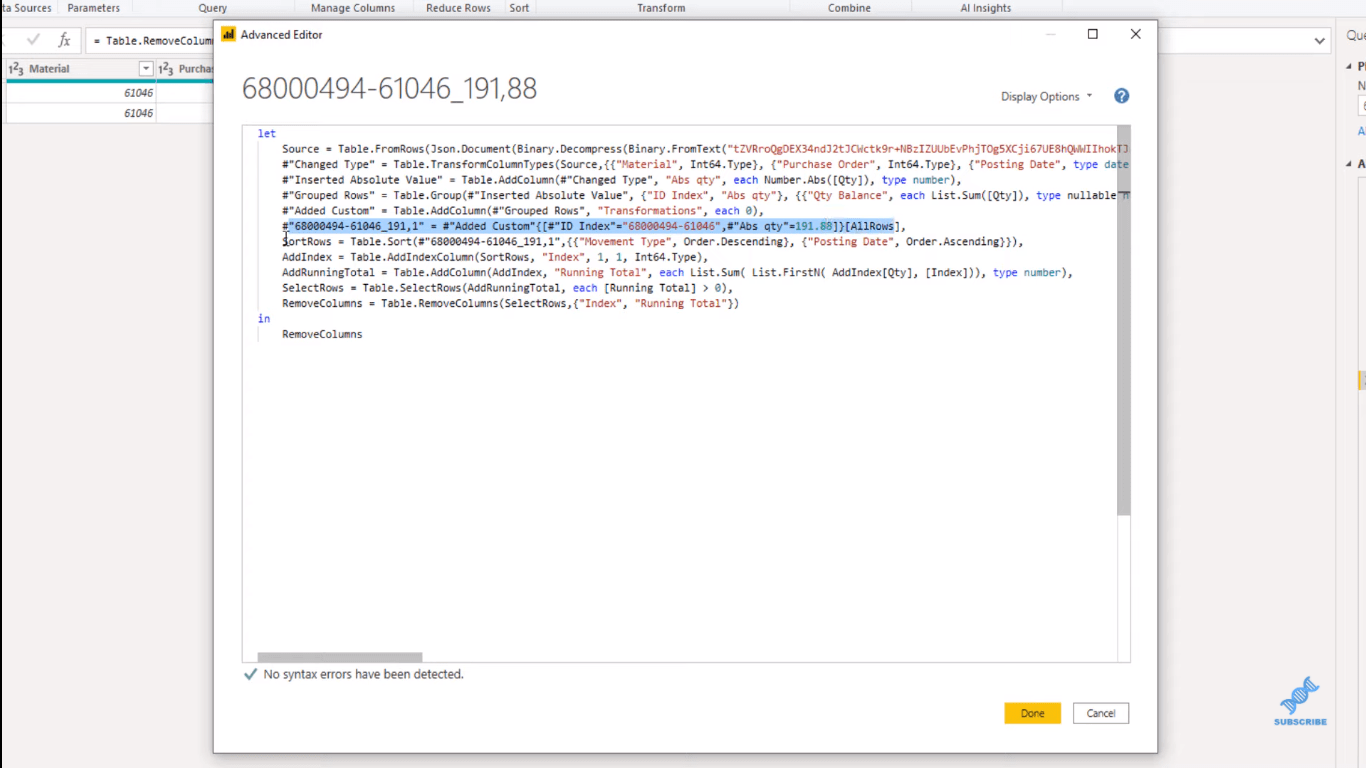Click the #"Grouped Rows" code line

click(705, 195)
